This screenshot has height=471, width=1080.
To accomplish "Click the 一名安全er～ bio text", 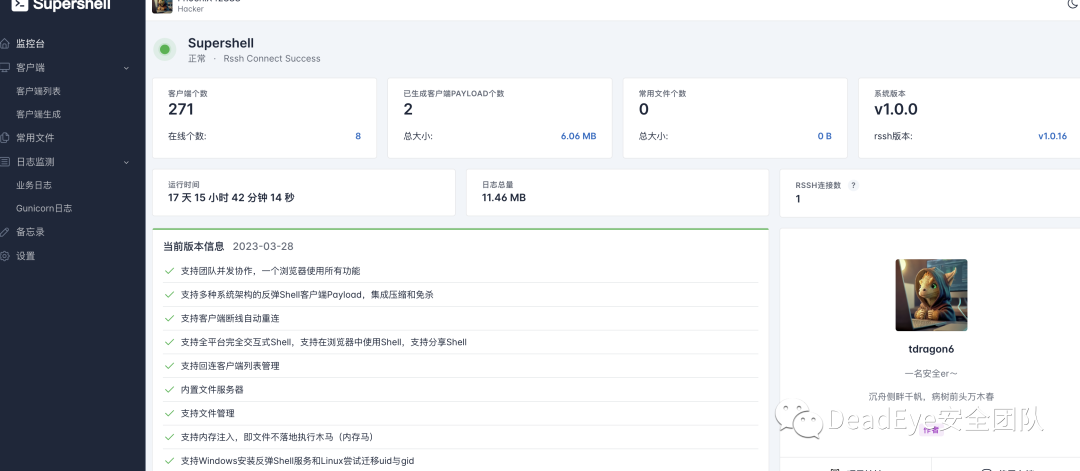I will coord(931,373).
